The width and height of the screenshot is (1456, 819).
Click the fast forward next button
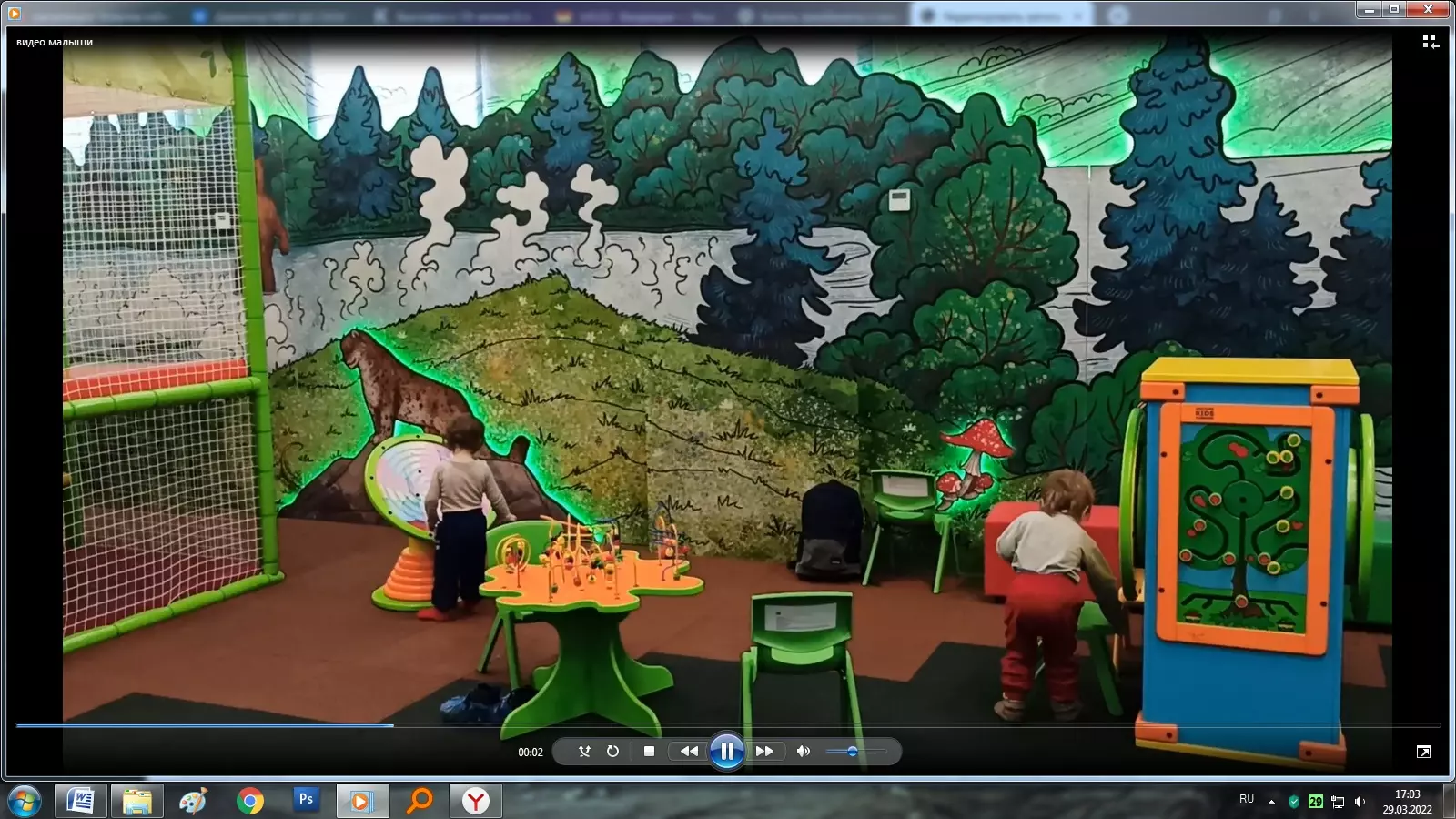coord(764,752)
